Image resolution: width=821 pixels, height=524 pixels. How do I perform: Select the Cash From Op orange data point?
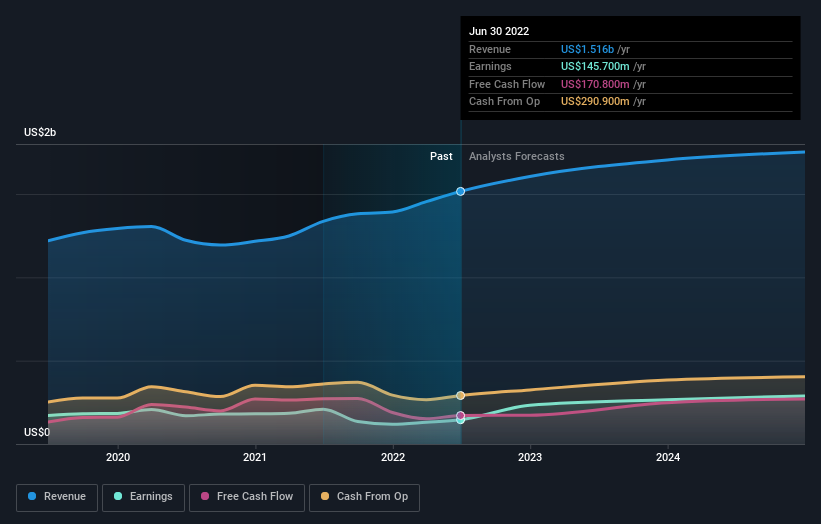pos(460,396)
